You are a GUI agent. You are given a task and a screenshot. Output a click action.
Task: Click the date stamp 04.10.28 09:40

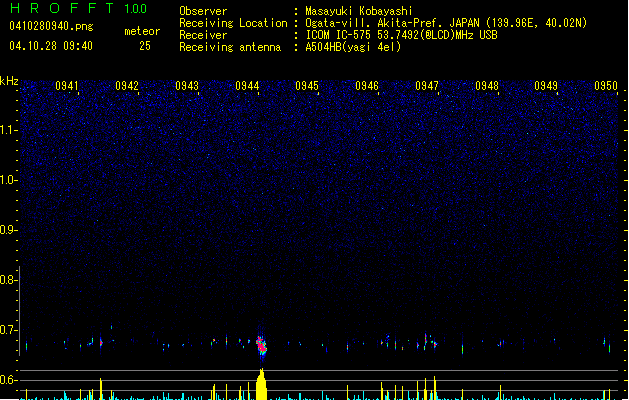coord(51,46)
